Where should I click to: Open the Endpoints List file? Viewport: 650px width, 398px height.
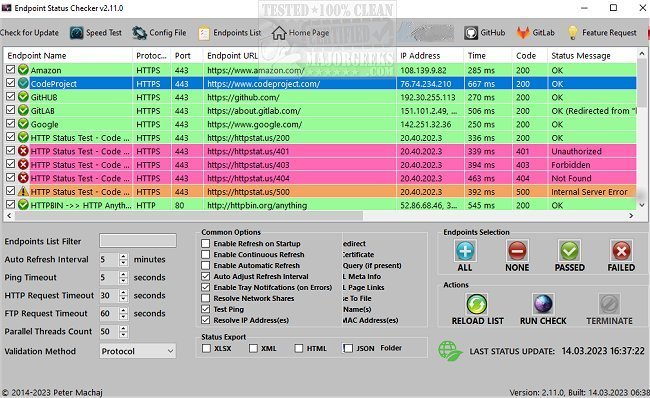click(x=229, y=33)
